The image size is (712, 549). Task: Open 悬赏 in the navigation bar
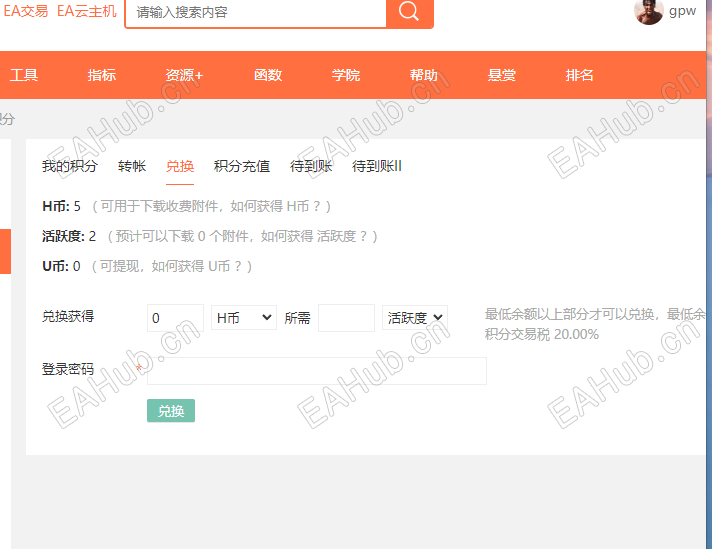click(502, 75)
